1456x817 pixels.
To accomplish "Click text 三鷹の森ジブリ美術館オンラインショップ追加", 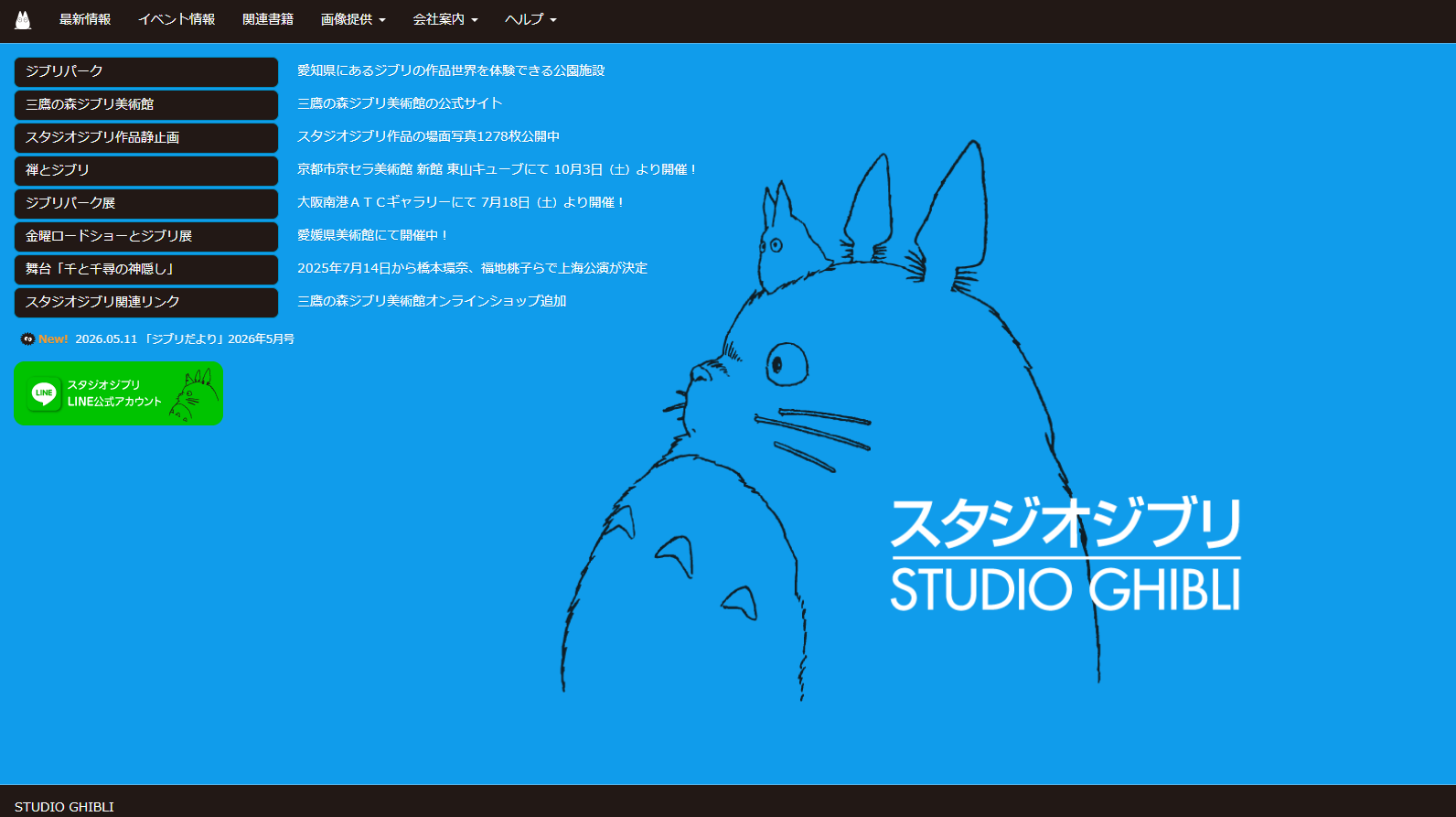I will [x=432, y=301].
